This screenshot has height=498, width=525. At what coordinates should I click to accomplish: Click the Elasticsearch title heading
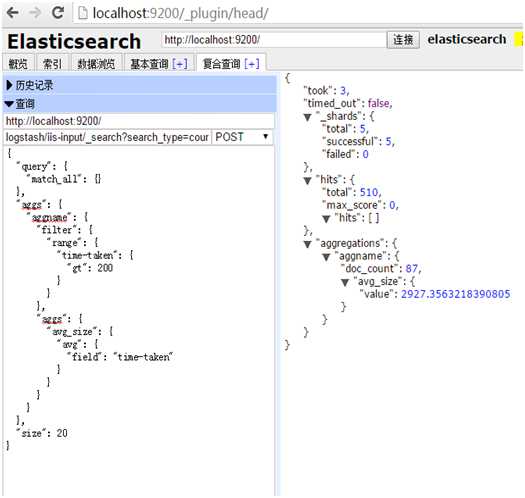[x=74, y=41]
